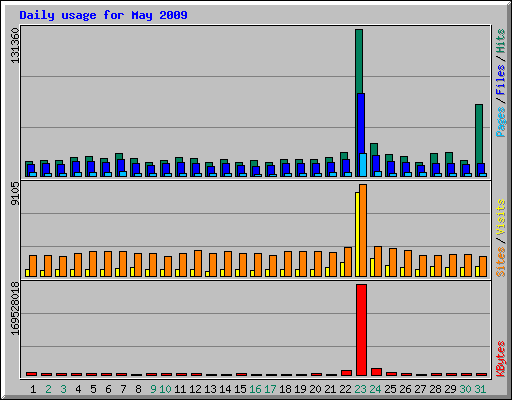This screenshot has height=400, width=512.
Task: Click the orange sites bar for day 23
Action: [363, 230]
